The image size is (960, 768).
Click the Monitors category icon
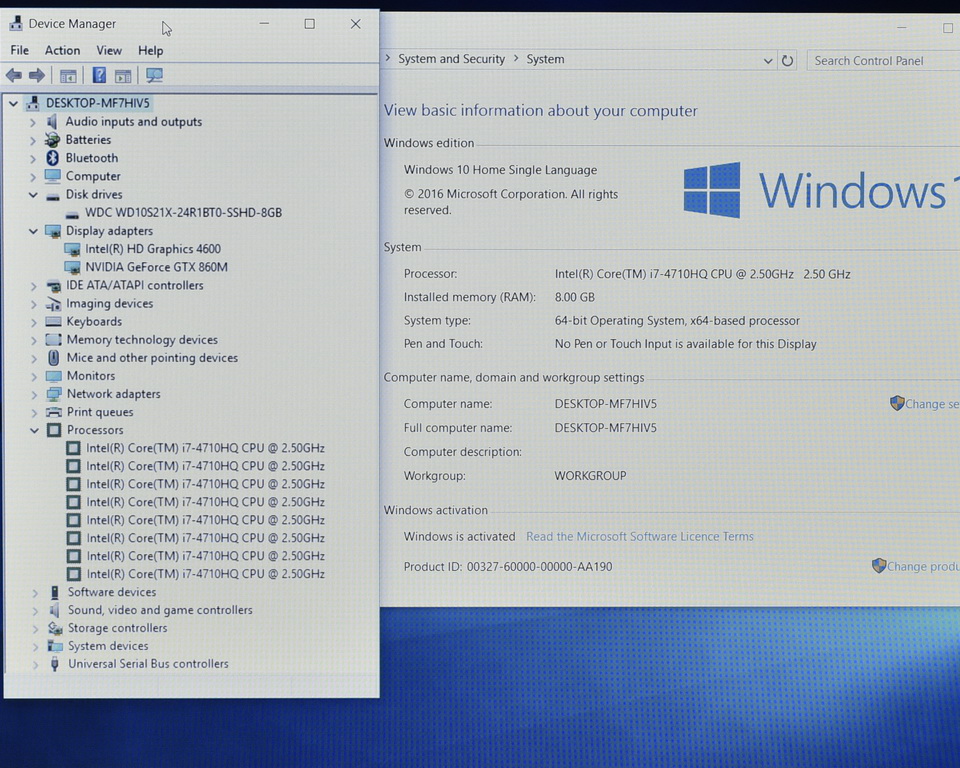54,376
